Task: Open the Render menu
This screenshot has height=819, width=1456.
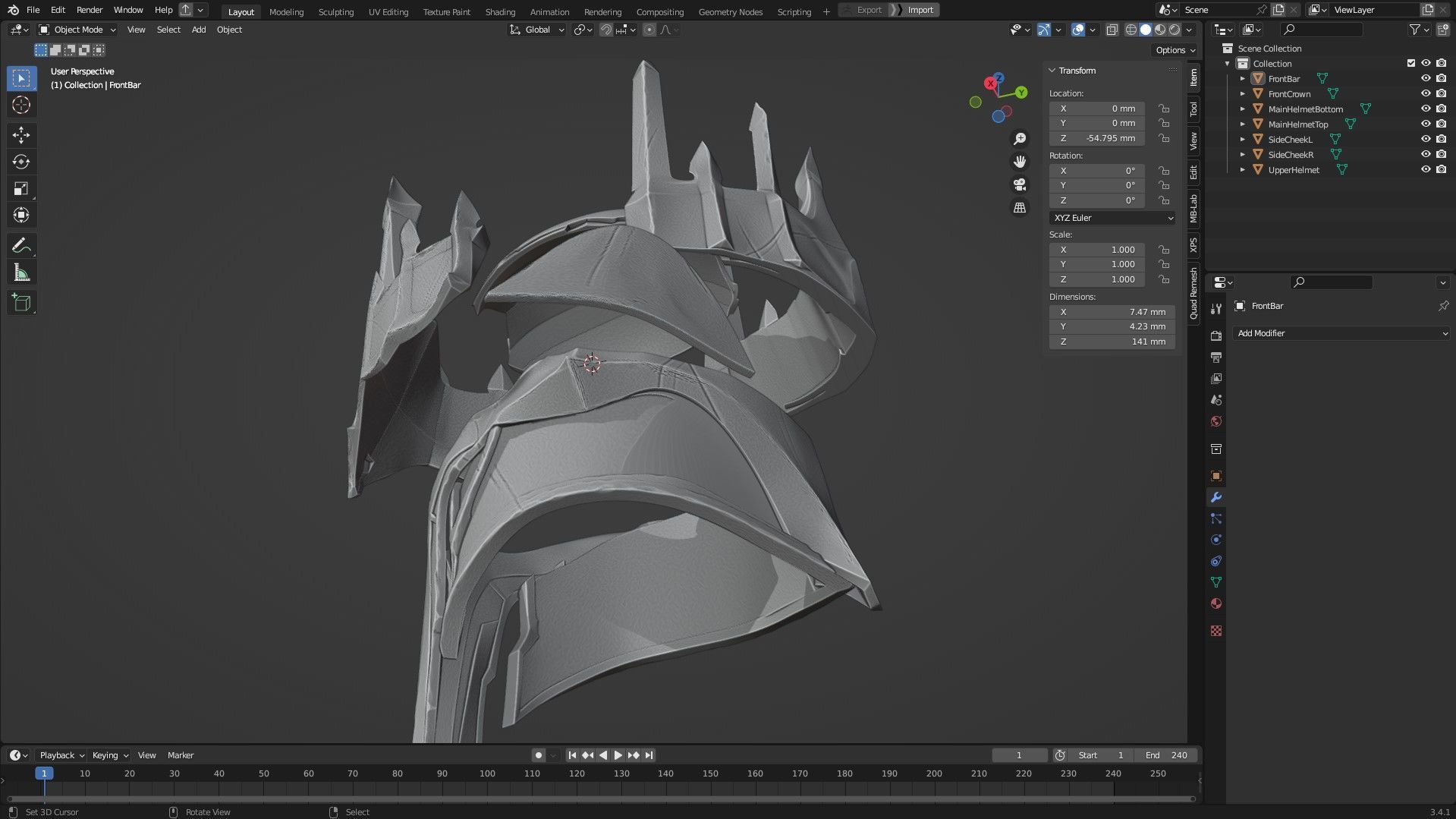Action: pos(90,10)
